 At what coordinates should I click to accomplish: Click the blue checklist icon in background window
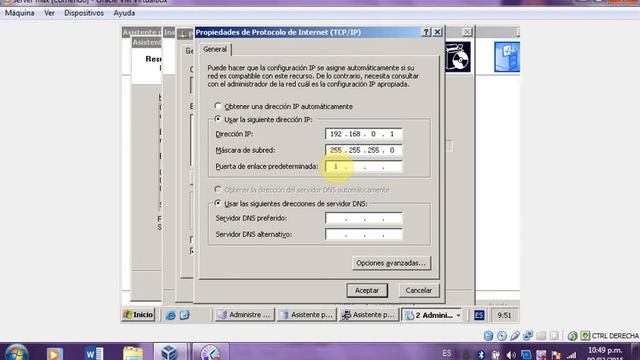click(507, 57)
